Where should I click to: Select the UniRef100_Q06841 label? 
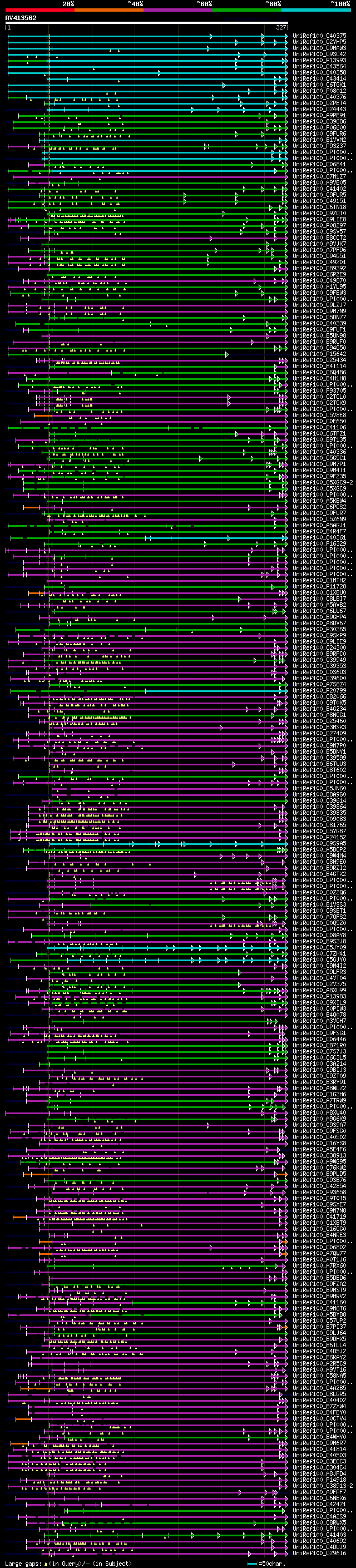[319, 164]
